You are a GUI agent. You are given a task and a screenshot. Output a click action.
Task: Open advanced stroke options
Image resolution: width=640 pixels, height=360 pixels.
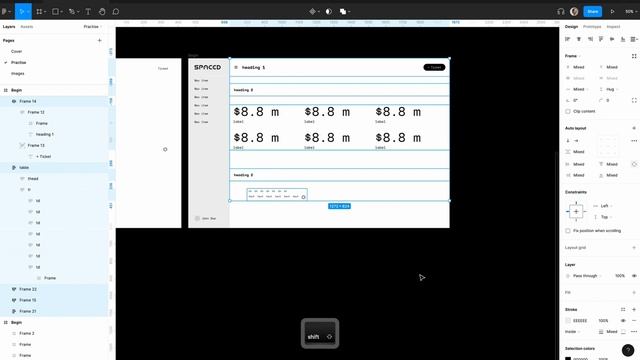pos(634,331)
